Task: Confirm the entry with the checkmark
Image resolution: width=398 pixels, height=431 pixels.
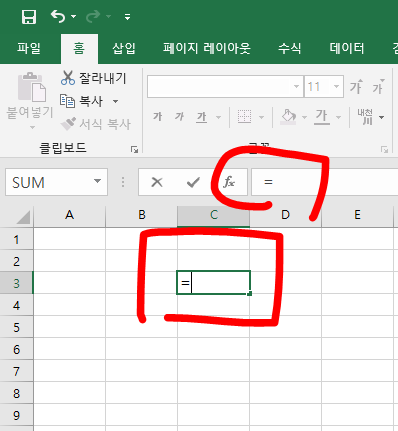Action: pos(193,182)
